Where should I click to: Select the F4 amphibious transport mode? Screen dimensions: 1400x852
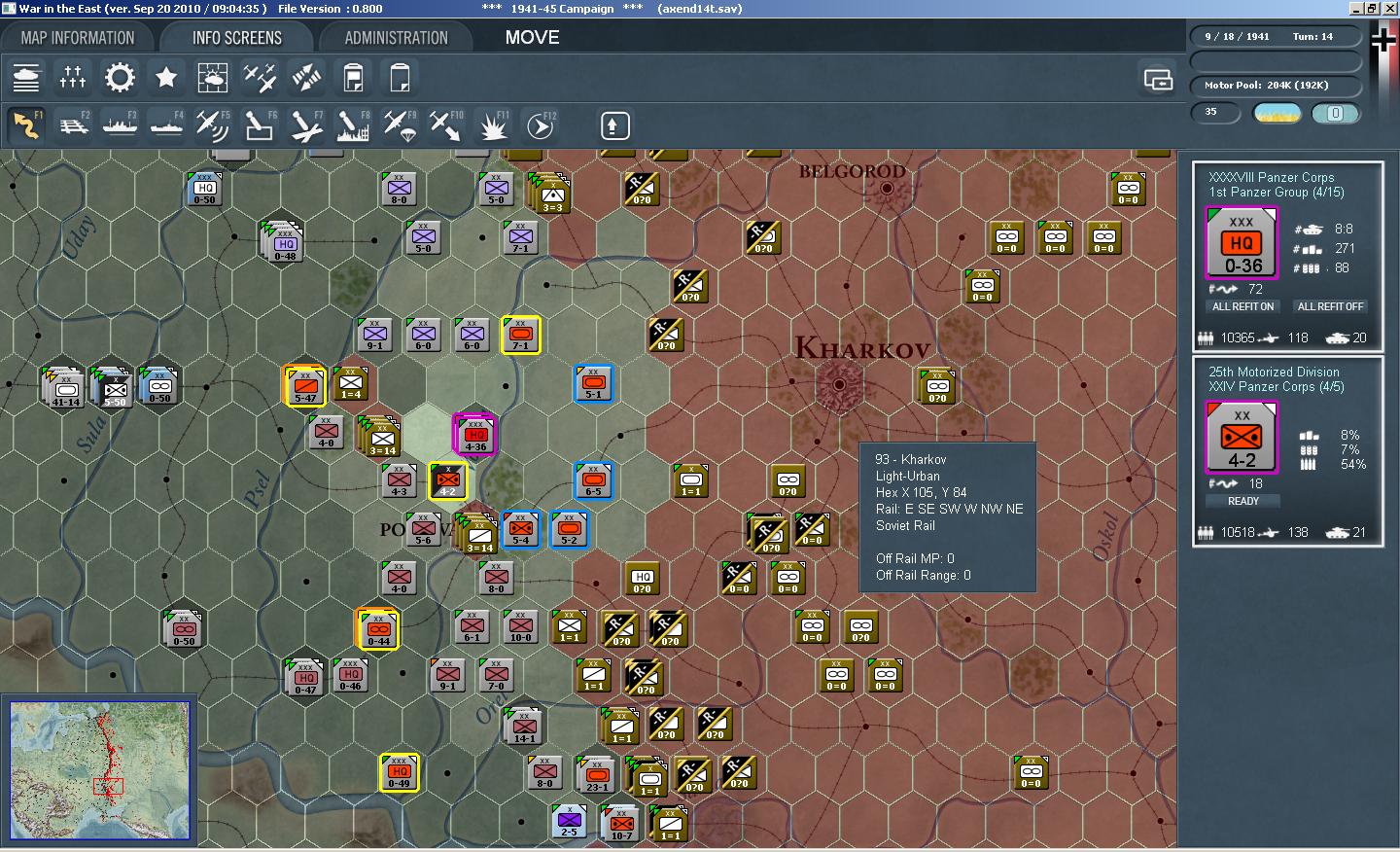(166, 125)
